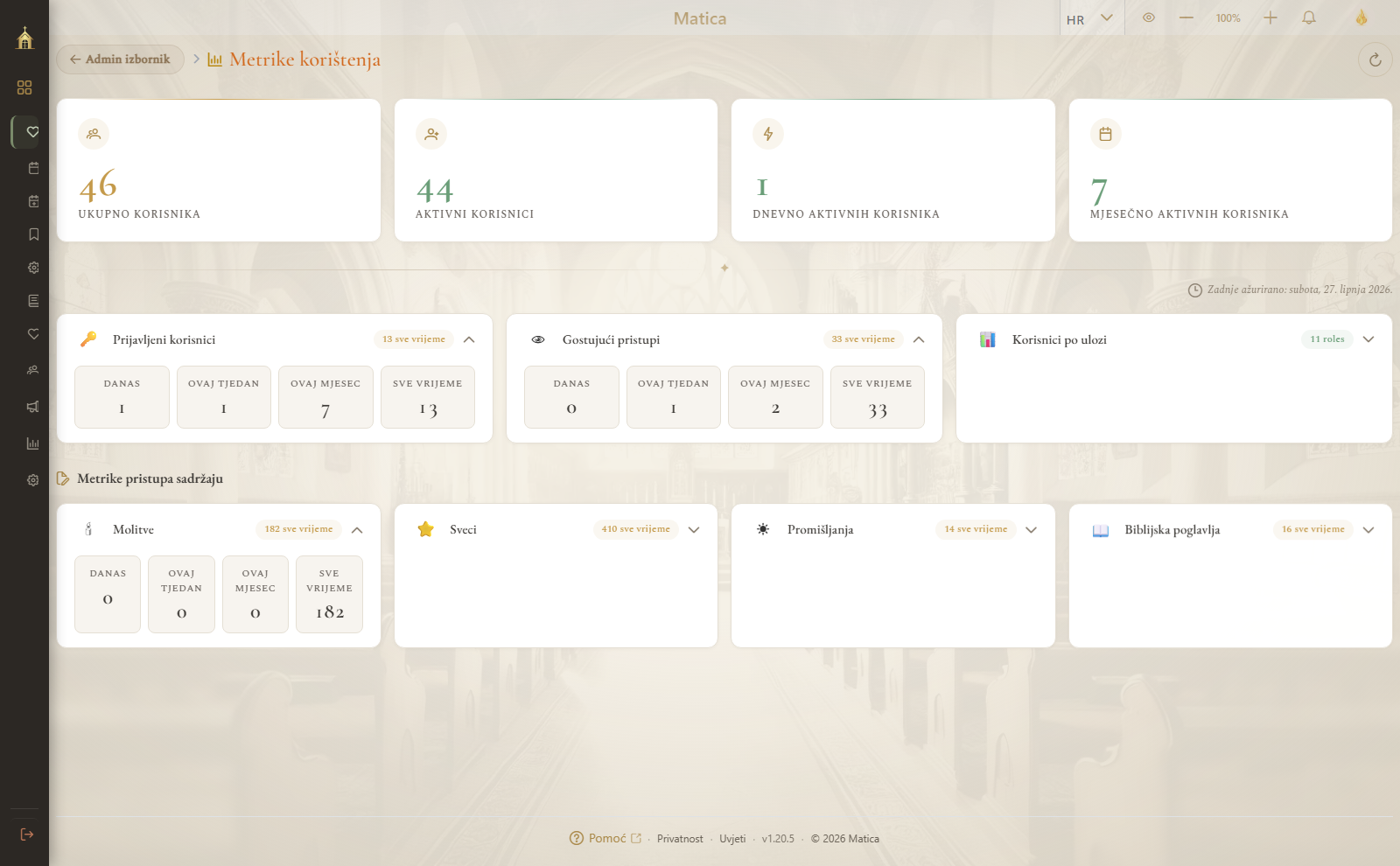Click the refresh metrics button
The height and width of the screenshot is (866, 1400).
click(1375, 59)
